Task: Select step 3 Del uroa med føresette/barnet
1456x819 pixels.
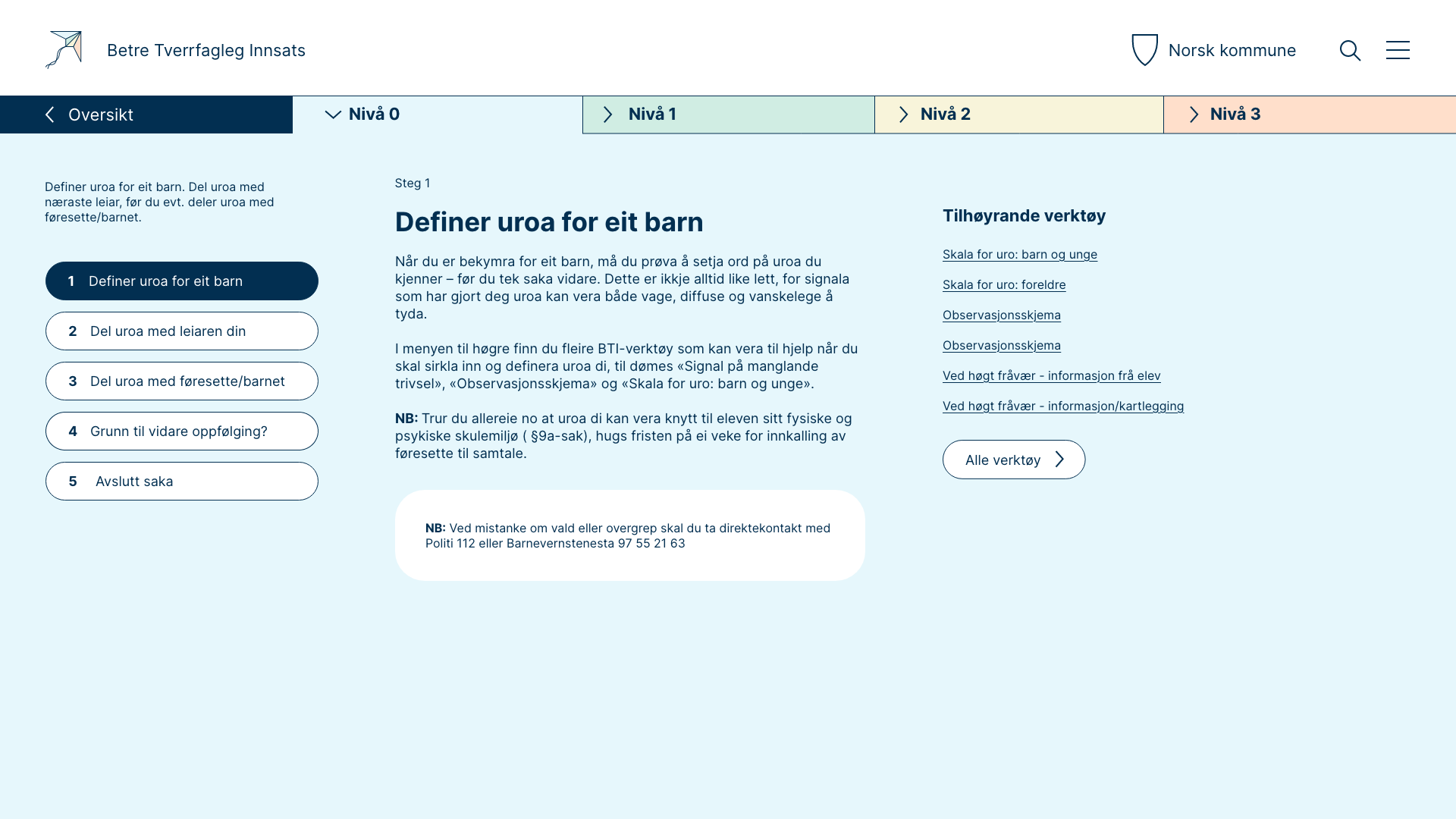Action: click(x=182, y=381)
